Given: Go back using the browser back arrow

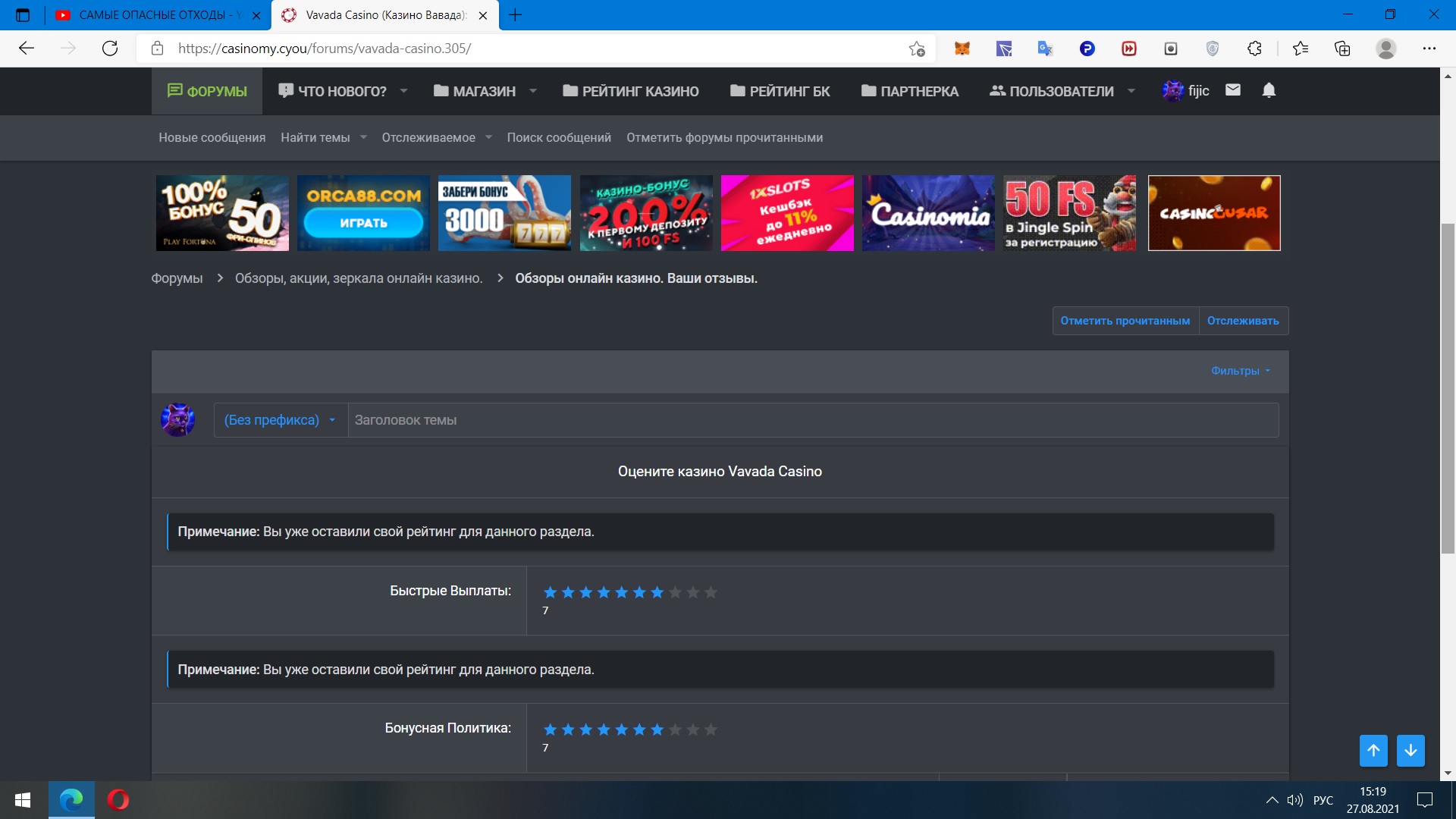Looking at the screenshot, I should [x=27, y=49].
